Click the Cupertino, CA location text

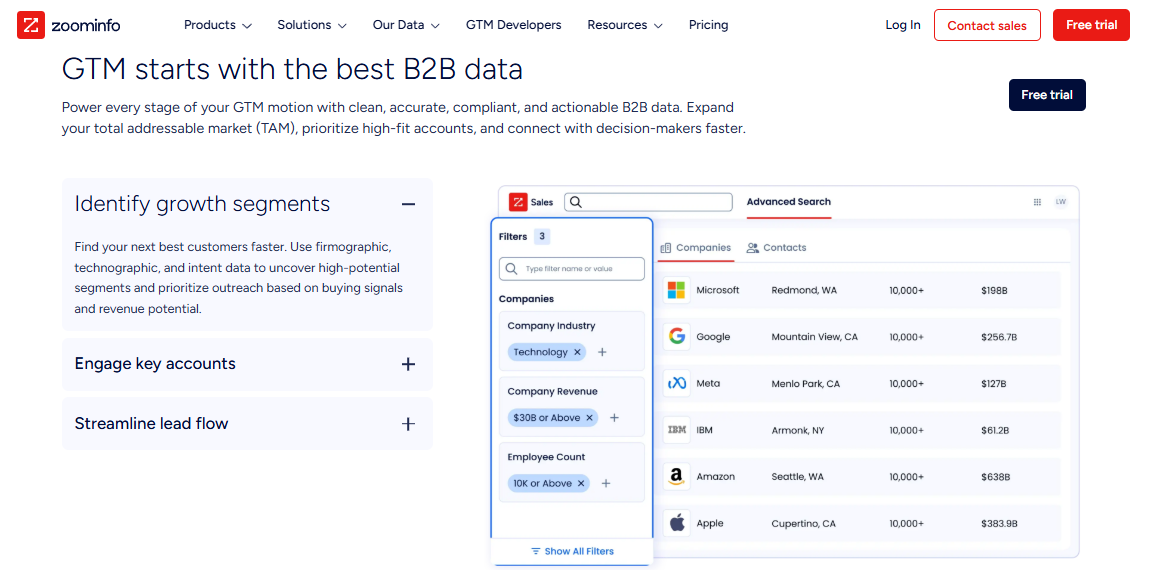pyautogui.click(x=803, y=523)
